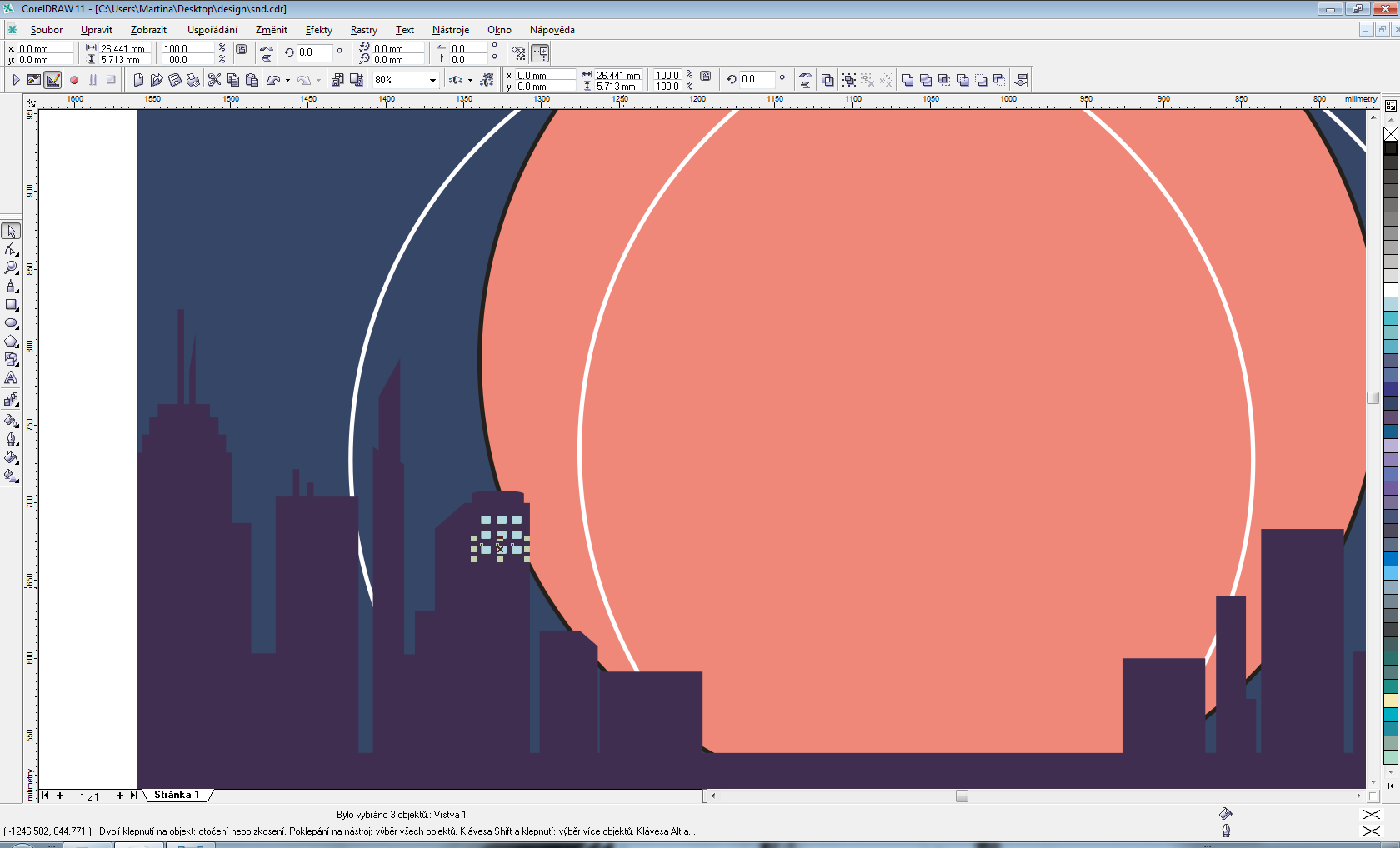The height and width of the screenshot is (848, 1400).
Task: Open the zoom level 80% dropdown
Action: 432,80
